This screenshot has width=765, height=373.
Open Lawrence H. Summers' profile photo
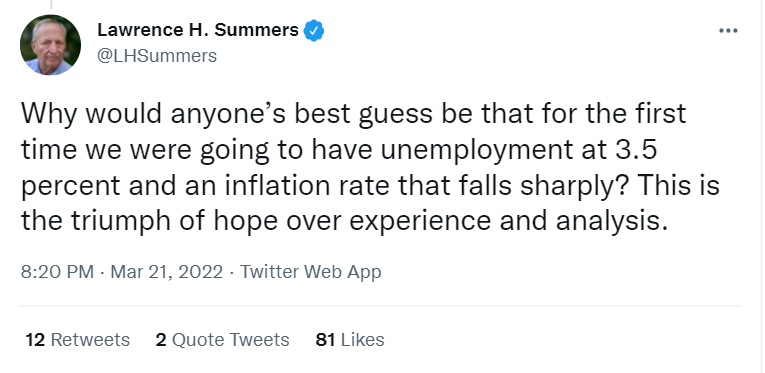(x=50, y=45)
